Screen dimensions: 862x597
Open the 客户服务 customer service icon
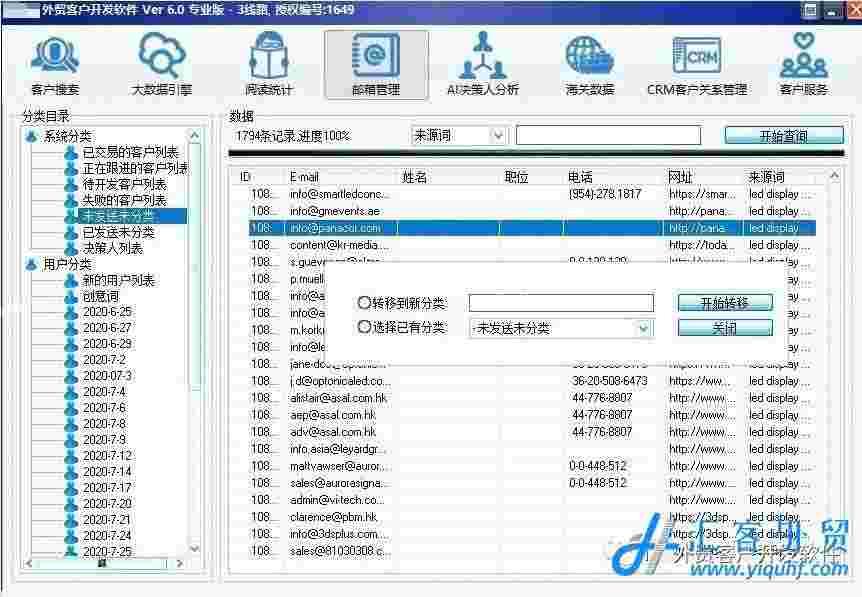(804, 64)
